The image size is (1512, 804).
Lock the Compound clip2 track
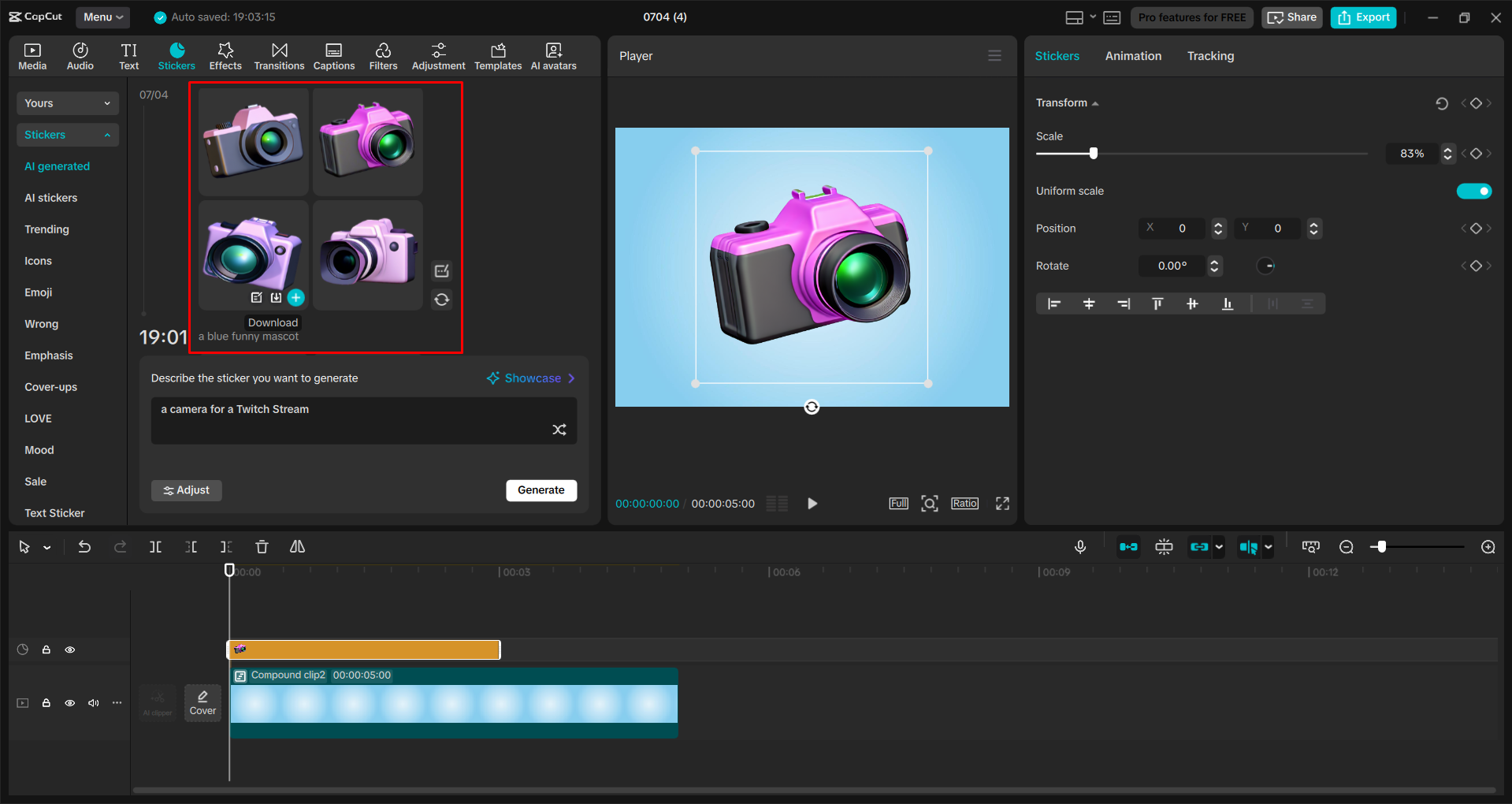46,703
